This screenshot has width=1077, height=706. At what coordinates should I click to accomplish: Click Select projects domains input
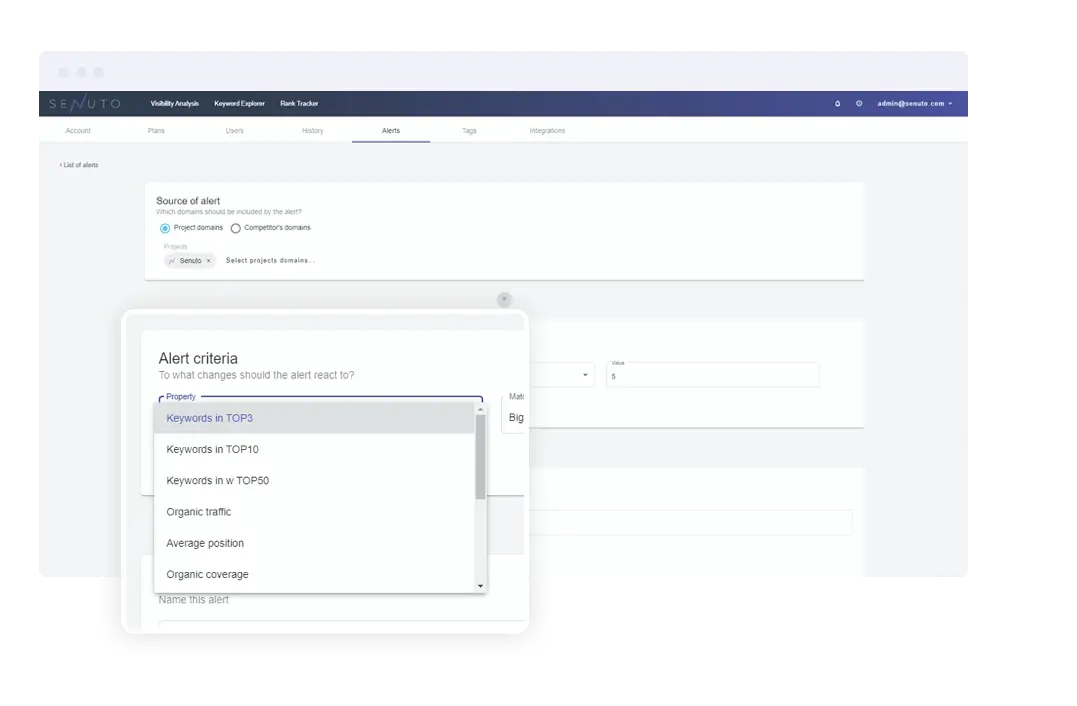270,261
